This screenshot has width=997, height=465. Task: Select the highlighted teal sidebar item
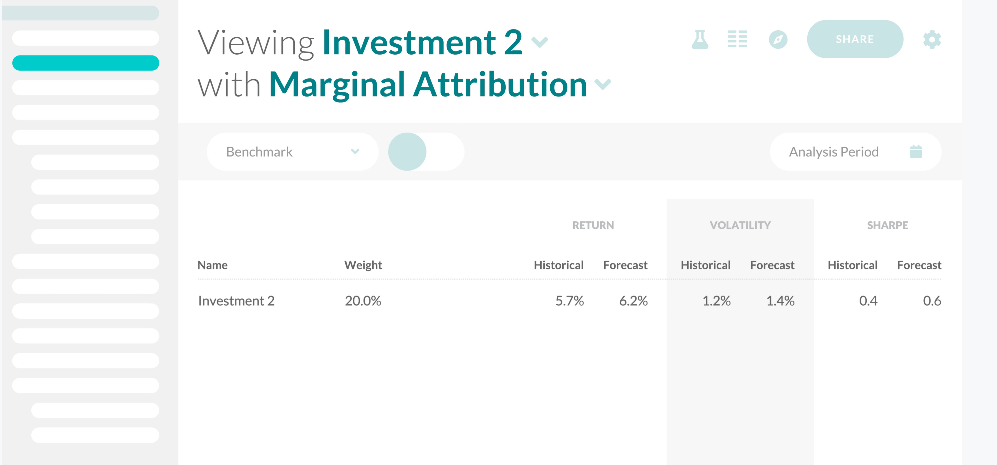tap(85, 63)
